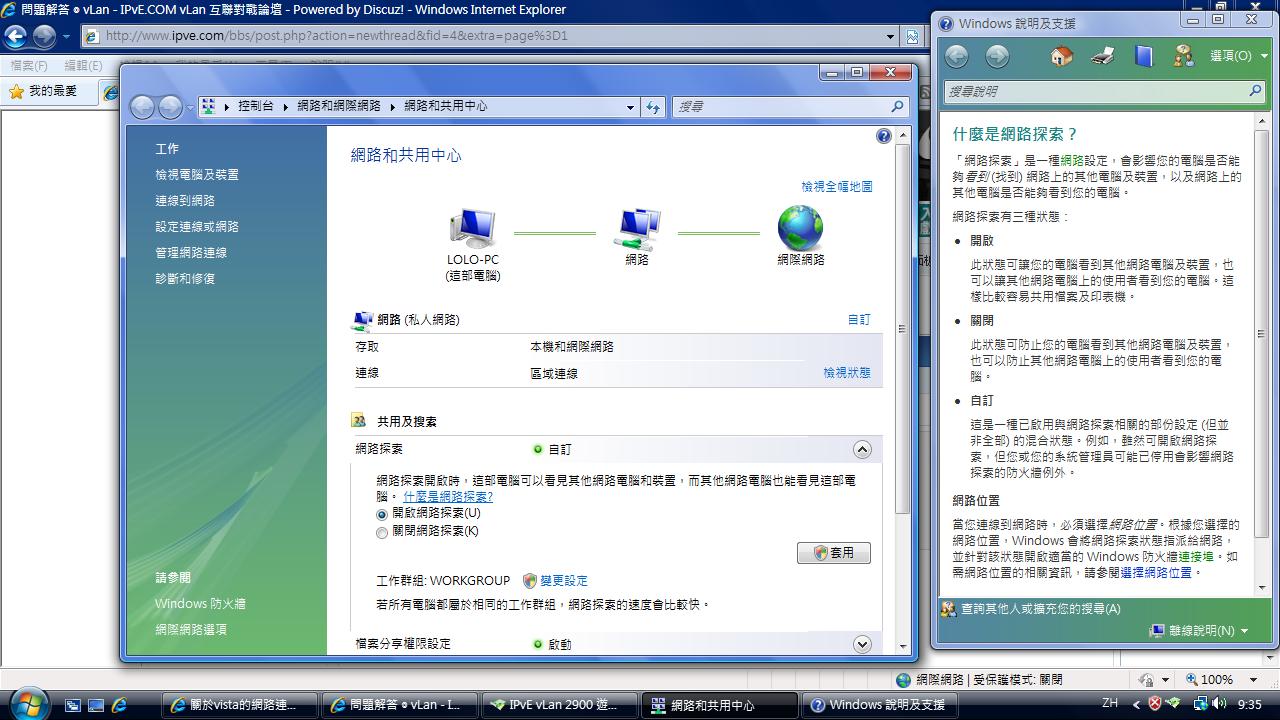The image size is (1280, 720).
Task: Click the 我的最愛 favorites button
Action: click(x=44, y=91)
